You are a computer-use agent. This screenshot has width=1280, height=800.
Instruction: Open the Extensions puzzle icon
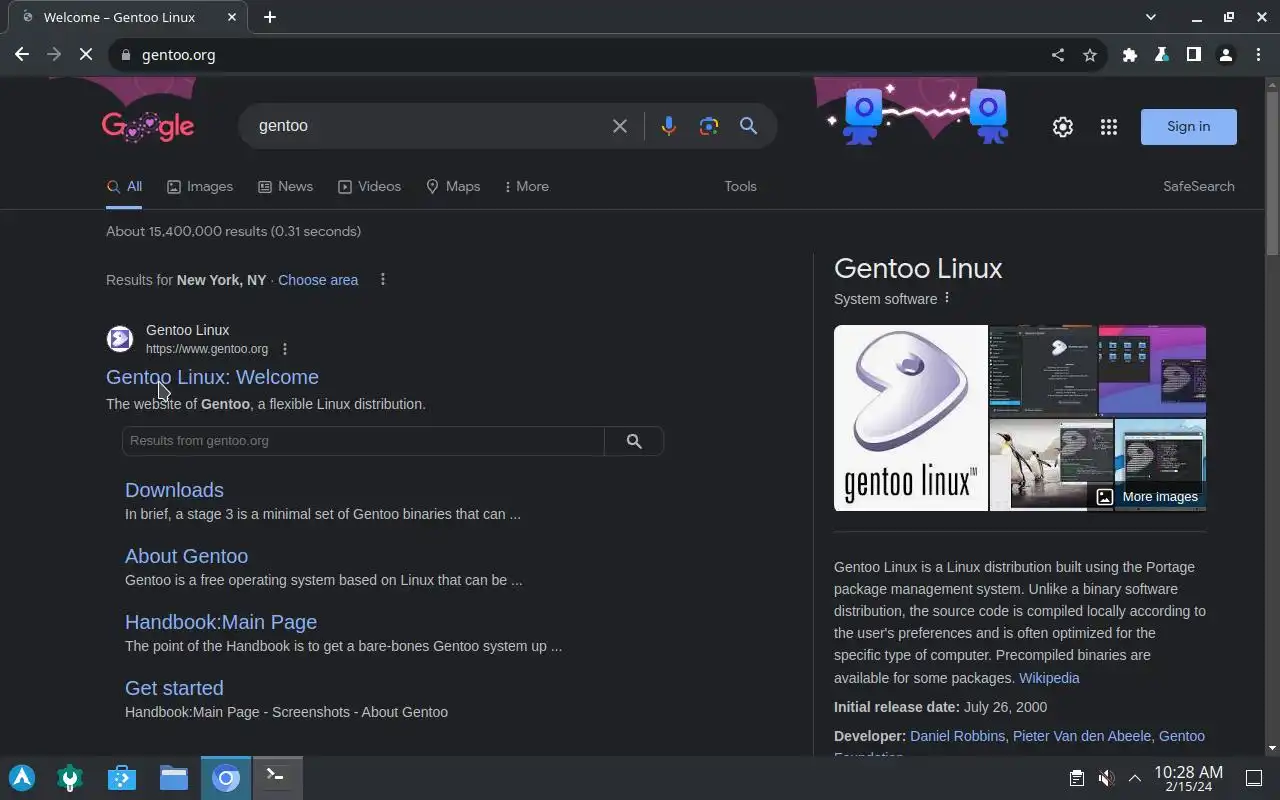1130,55
